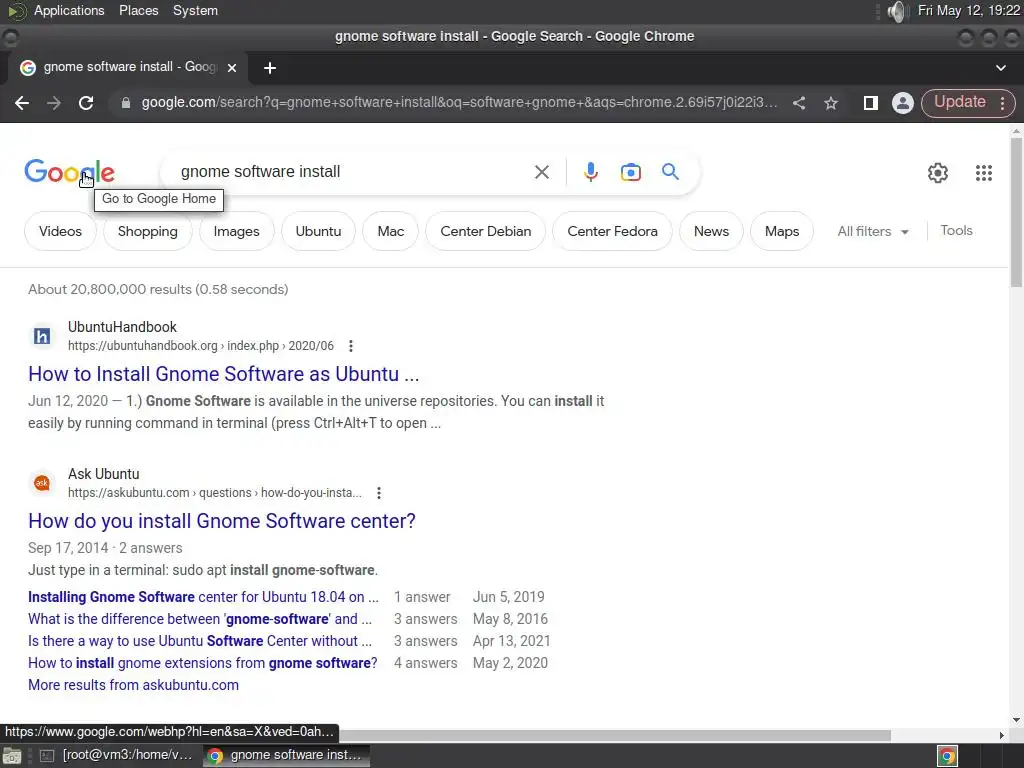This screenshot has width=1024, height=768.
Task: Click the Ask Ubuntu favicon
Action: [42, 483]
